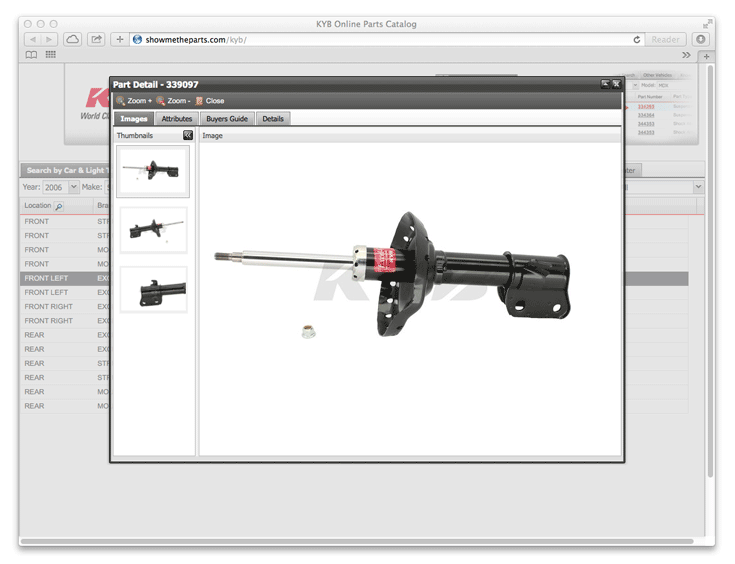
Task: Select the third bracket close-up thumbnail
Action: point(153,289)
